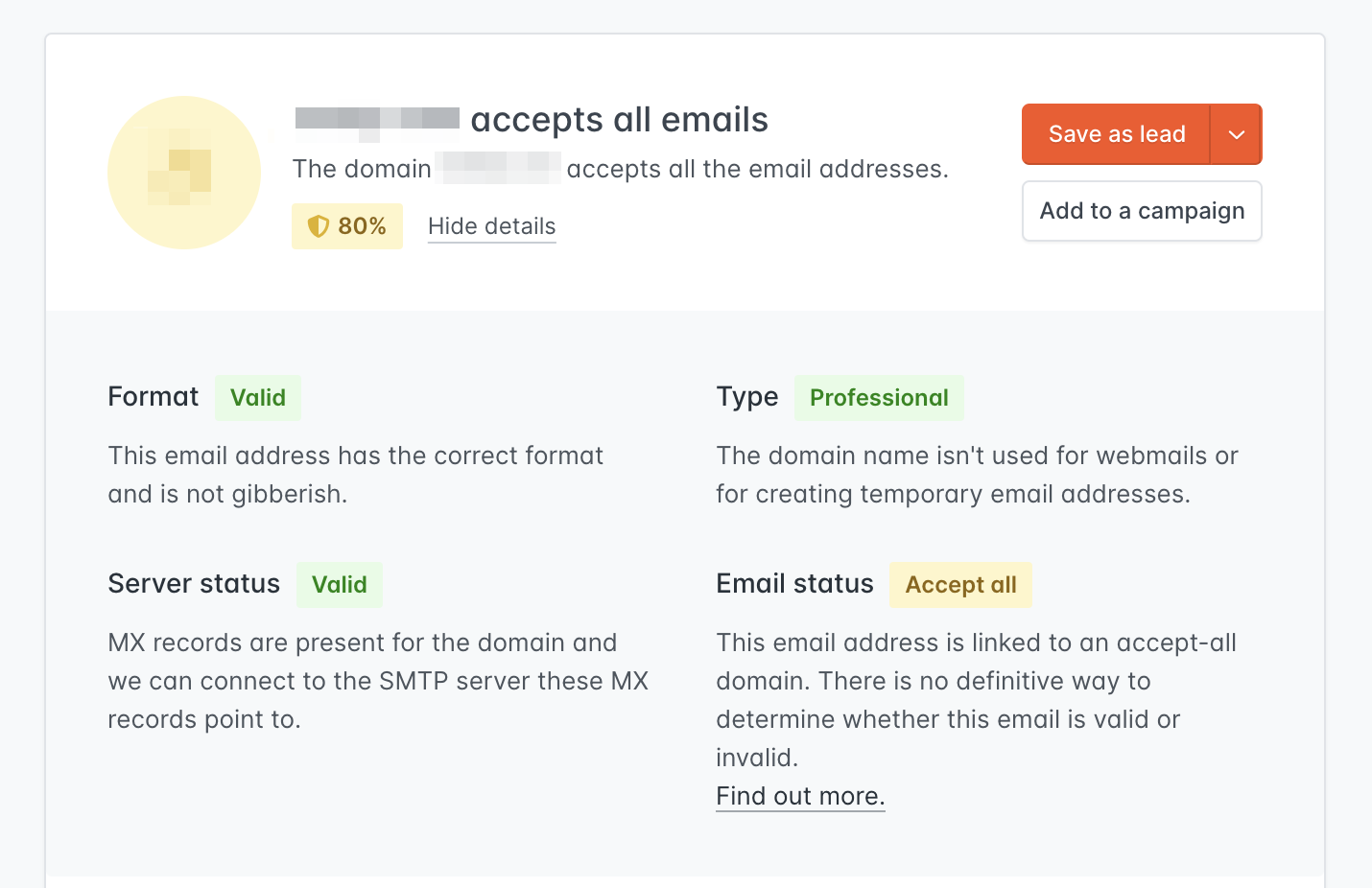Click the 80% confidence score badge
The height and width of the screenshot is (888, 1372).
tap(347, 226)
